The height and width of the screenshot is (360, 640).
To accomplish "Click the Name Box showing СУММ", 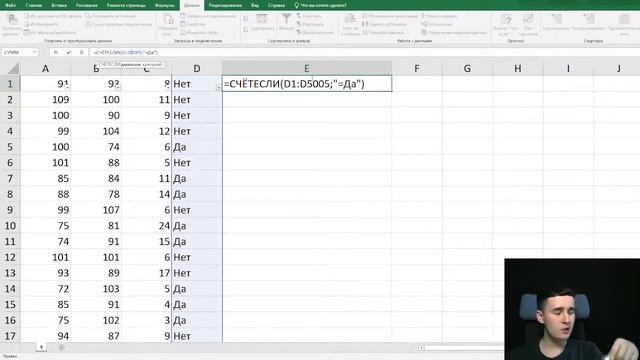I will (x=16, y=52).
